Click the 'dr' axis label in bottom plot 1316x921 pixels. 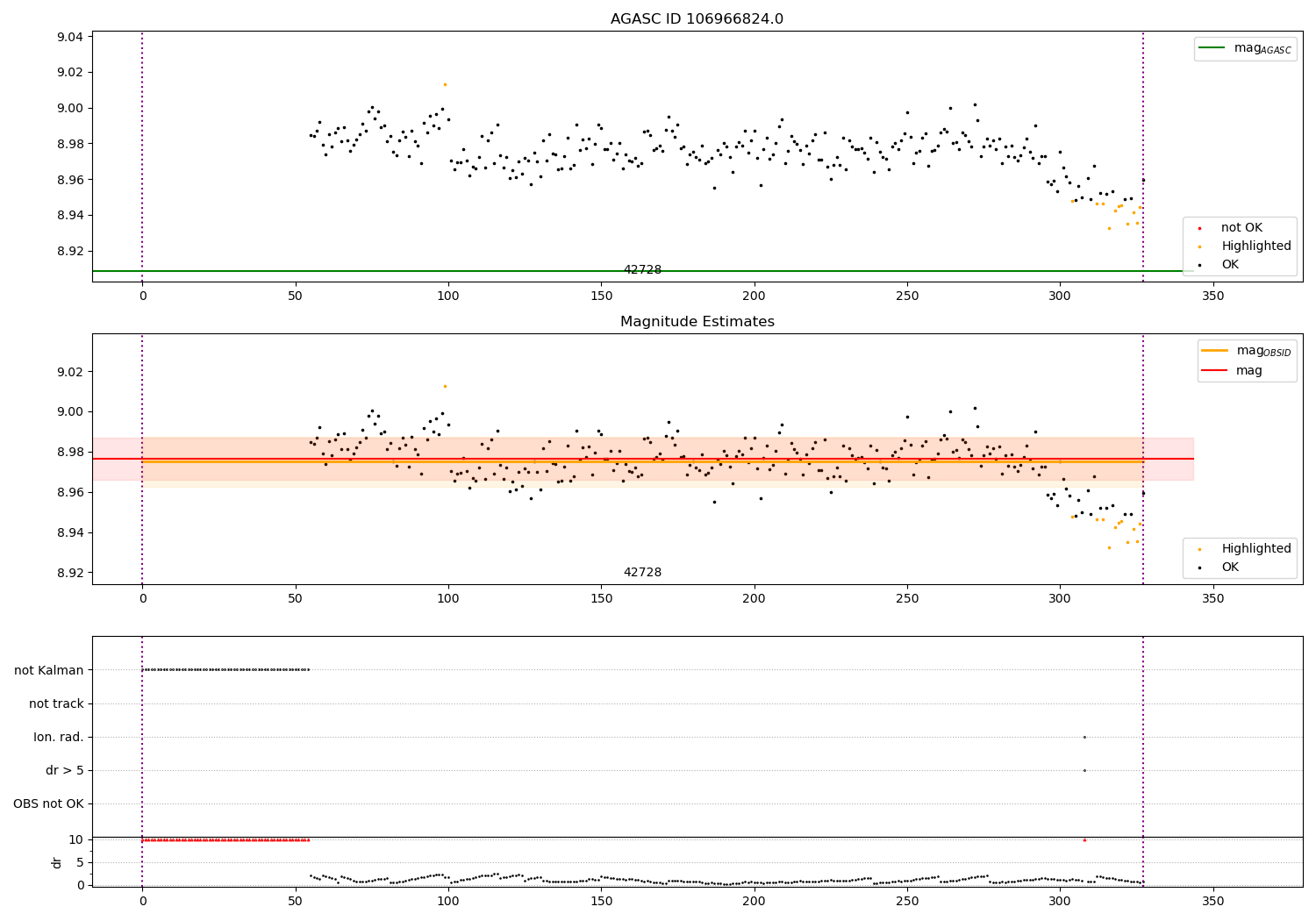[x=57, y=862]
